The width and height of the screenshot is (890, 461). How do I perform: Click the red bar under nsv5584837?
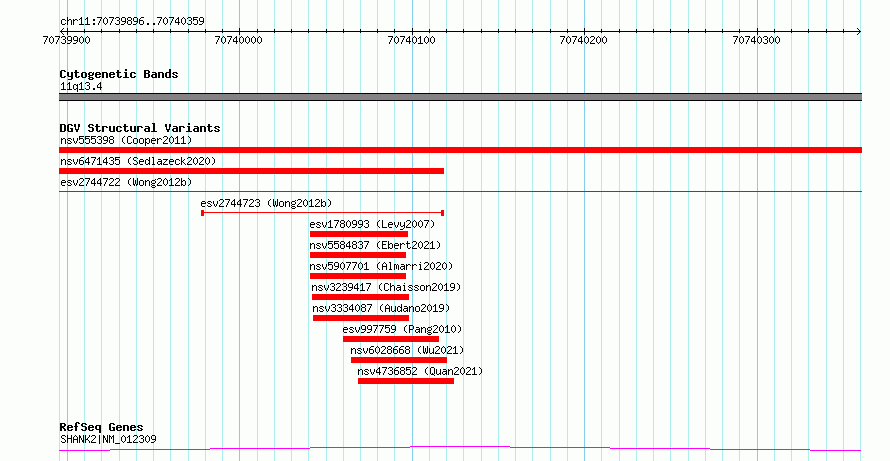(358, 255)
